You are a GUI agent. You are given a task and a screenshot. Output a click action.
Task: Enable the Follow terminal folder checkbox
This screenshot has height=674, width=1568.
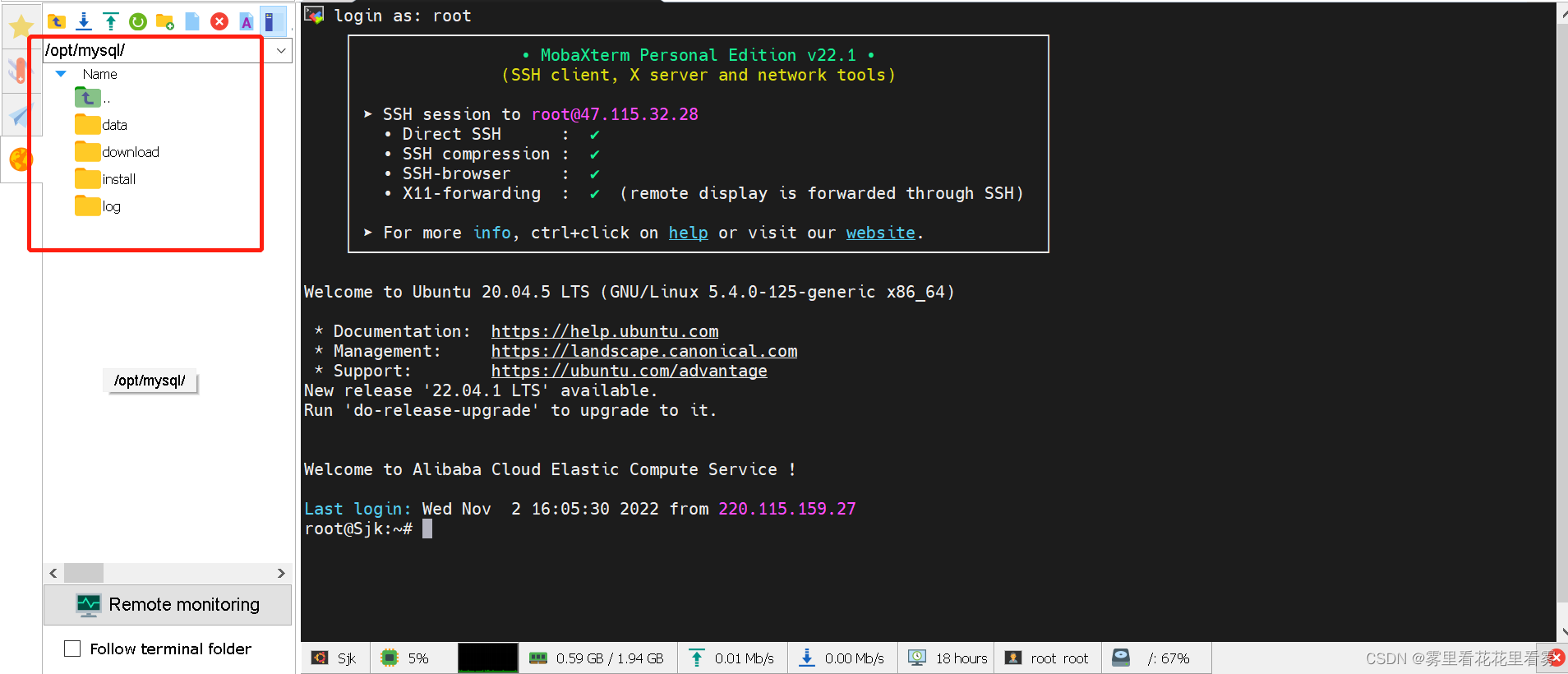coord(72,649)
